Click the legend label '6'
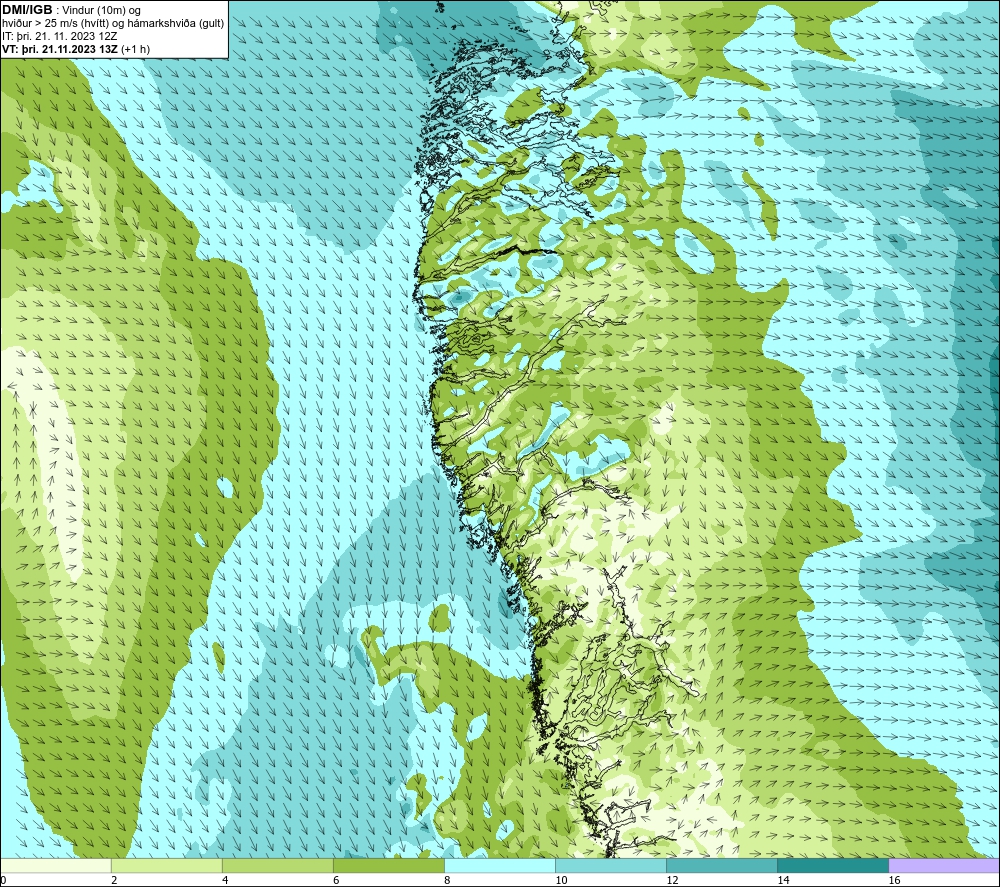Viewport: 1000px width, 887px height. pyautogui.click(x=336, y=881)
